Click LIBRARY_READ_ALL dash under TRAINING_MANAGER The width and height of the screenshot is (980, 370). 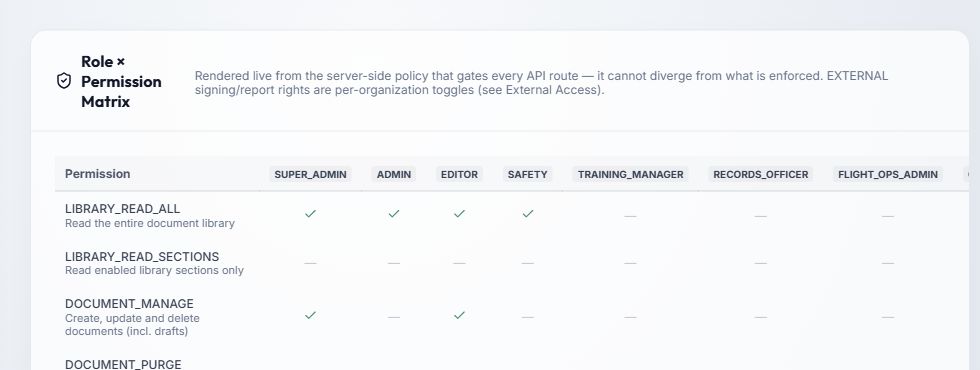point(630,216)
